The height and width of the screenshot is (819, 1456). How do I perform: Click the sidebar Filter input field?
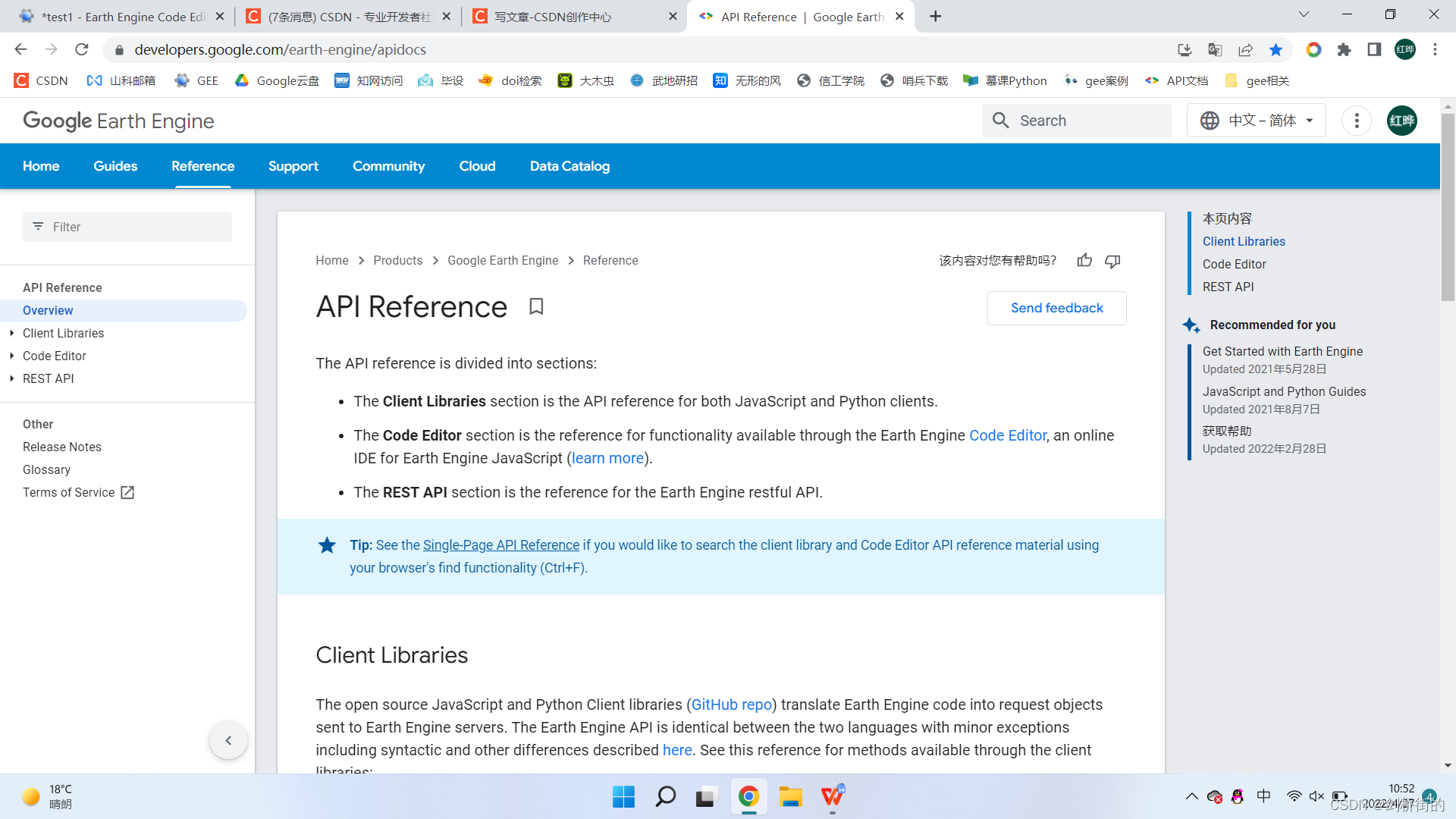coord(127,227)
